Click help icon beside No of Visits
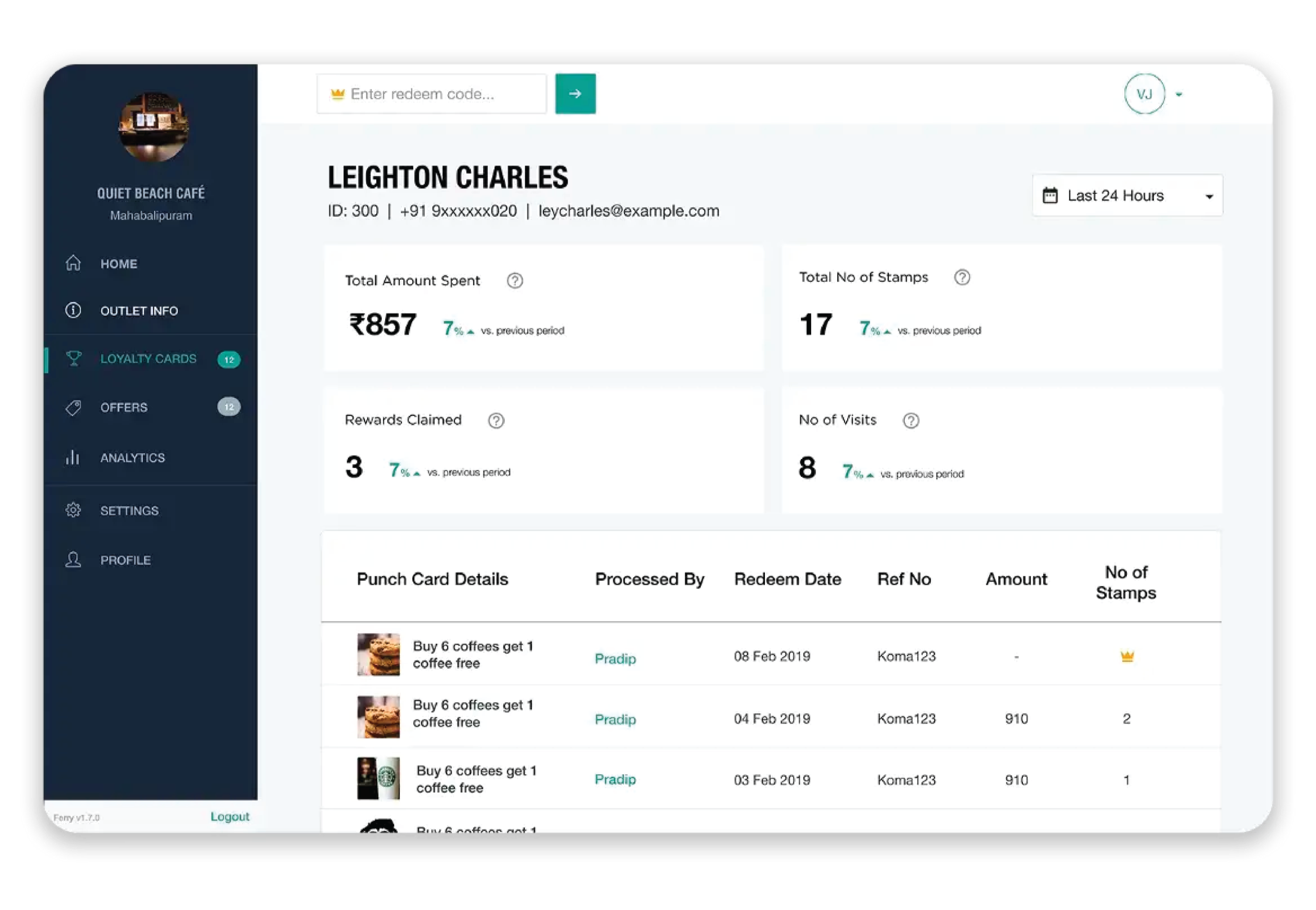The height and width of the screenshot is (910, 1316). pos(911,420)
